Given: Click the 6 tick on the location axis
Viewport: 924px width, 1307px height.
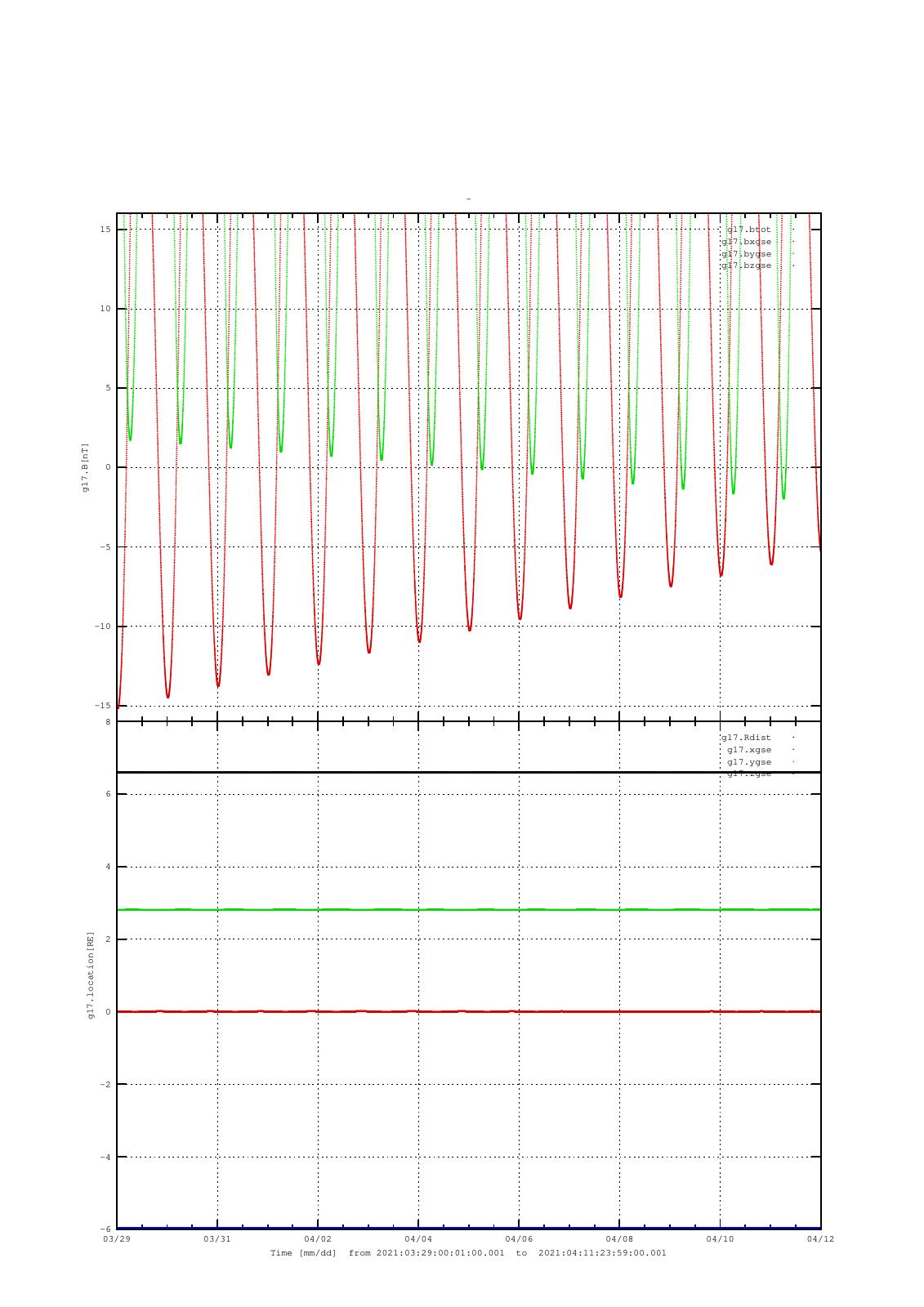Looking at the screenshot, I should click(x=108, y=794).
